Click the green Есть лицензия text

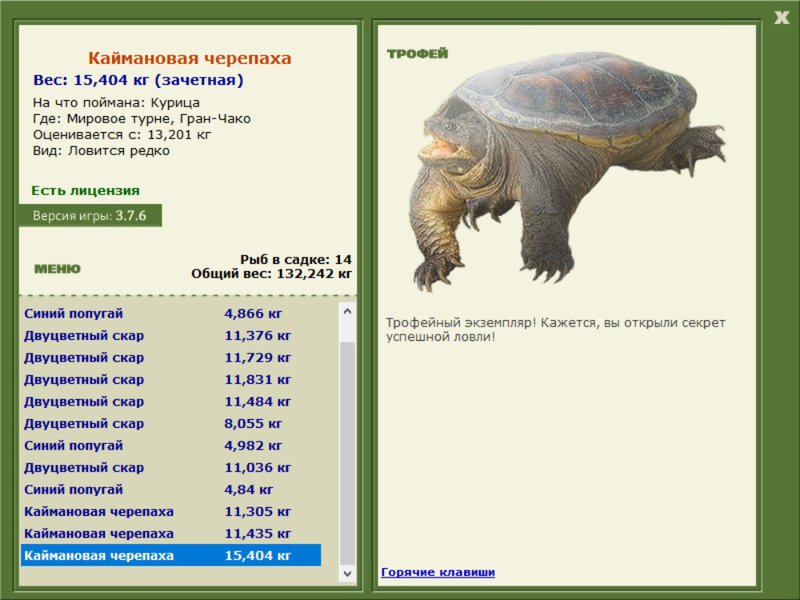click(x=85, y=190)
